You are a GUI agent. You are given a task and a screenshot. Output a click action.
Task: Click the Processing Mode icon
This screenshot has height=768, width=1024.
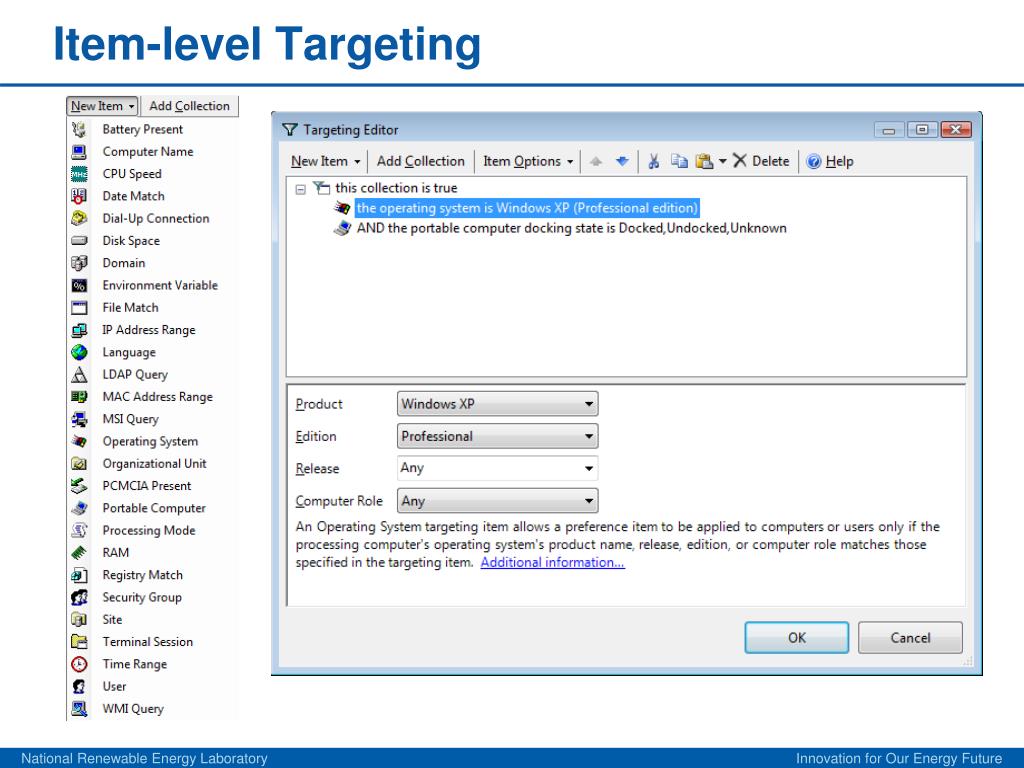79,530
